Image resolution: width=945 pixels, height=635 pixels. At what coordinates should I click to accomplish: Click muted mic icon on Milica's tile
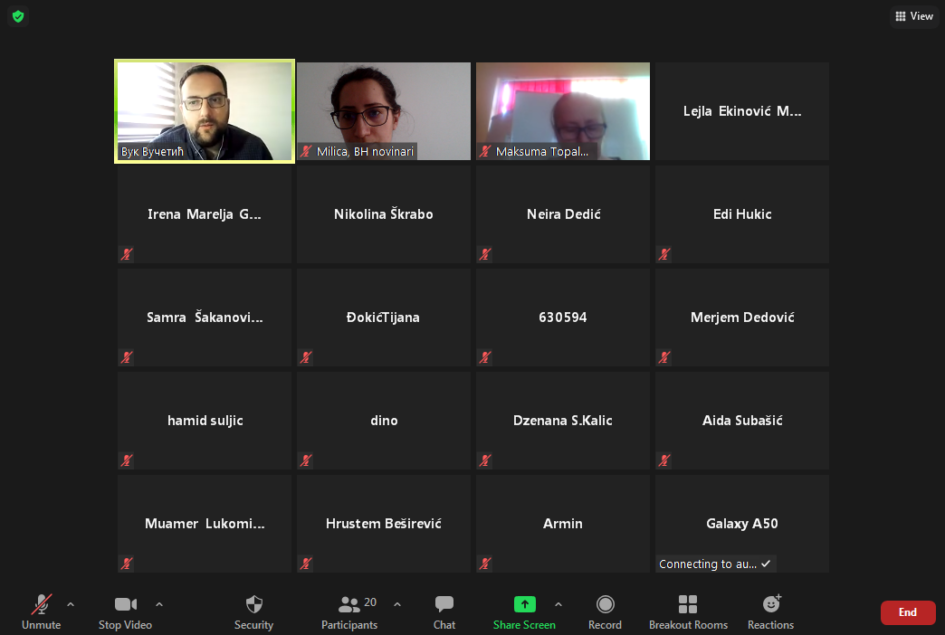click(x=306, y=151)
